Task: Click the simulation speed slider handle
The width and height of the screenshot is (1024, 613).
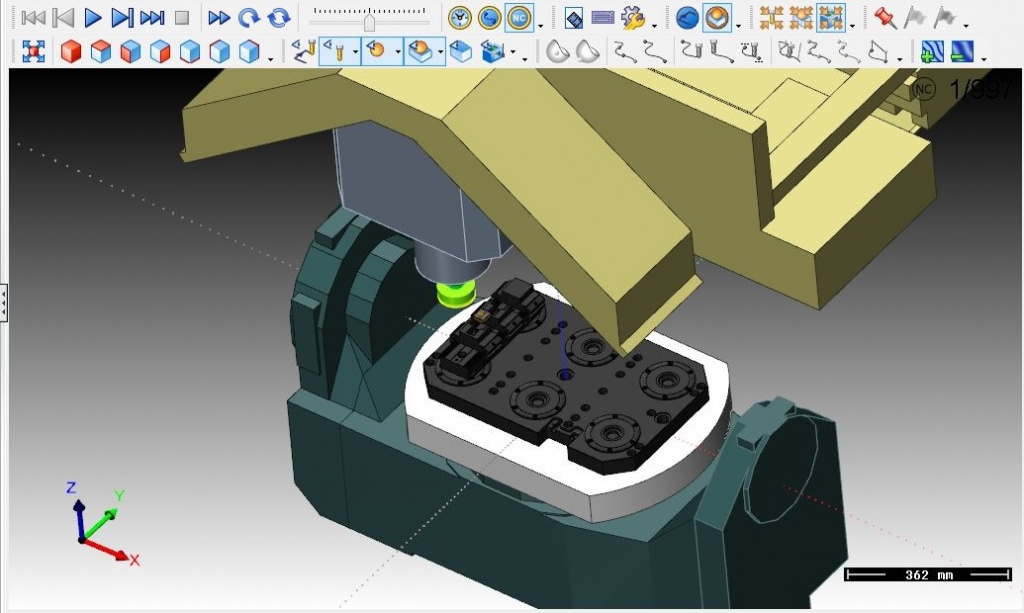Action: point(370,23)
